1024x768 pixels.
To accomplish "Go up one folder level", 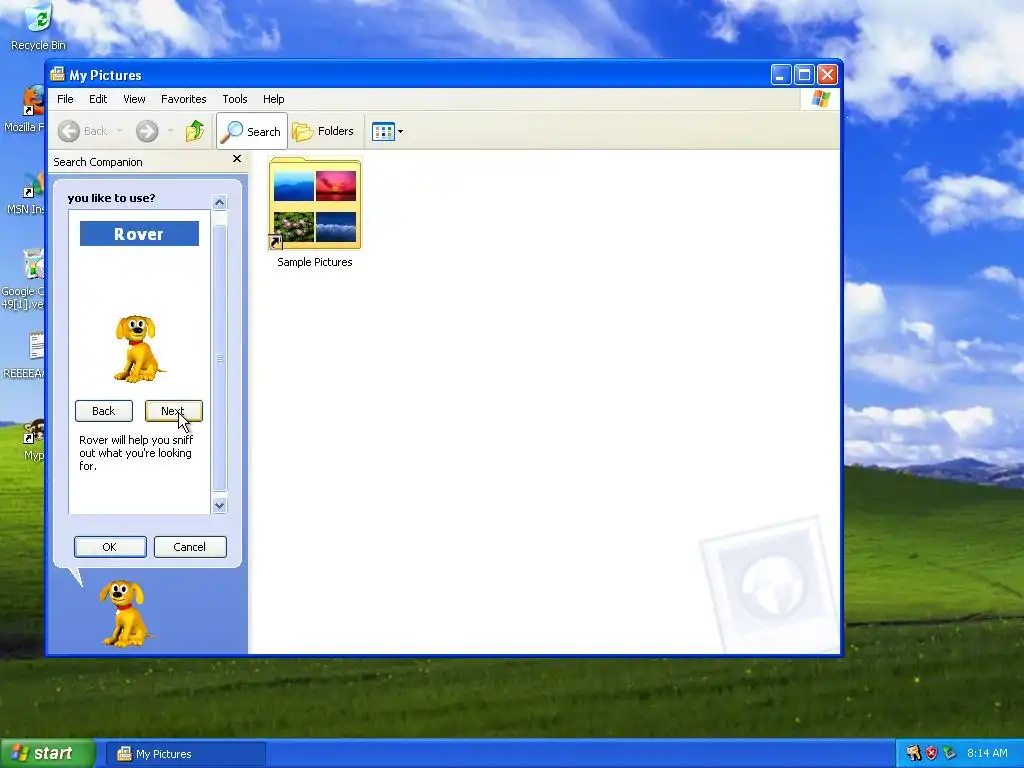I will (195, 131).
